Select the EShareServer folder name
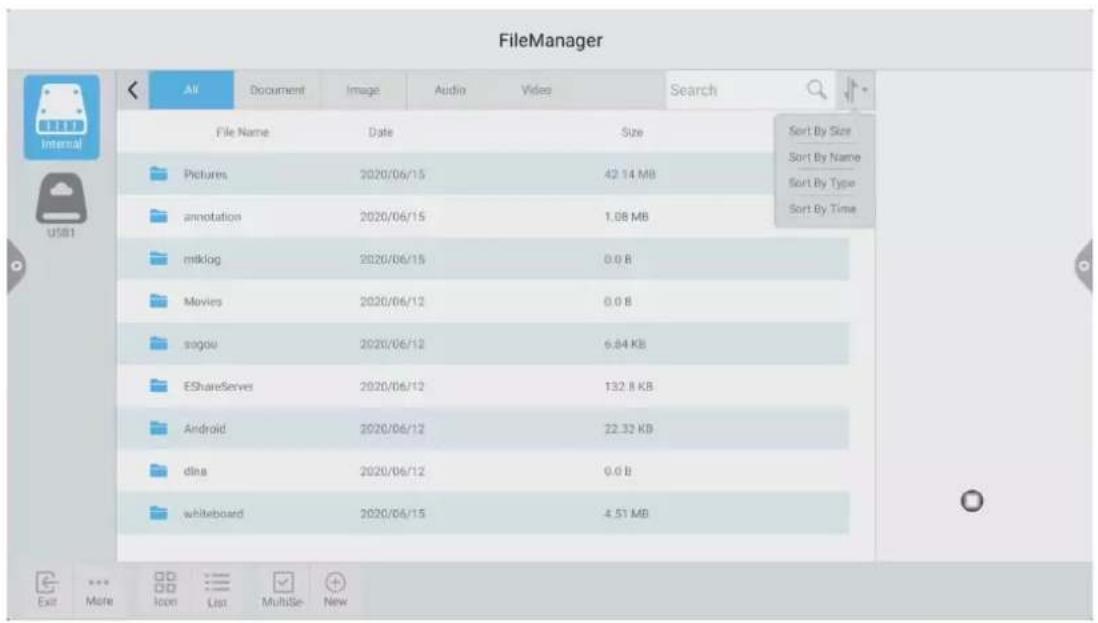The image size is (1098, 623). tap(218, 386)
